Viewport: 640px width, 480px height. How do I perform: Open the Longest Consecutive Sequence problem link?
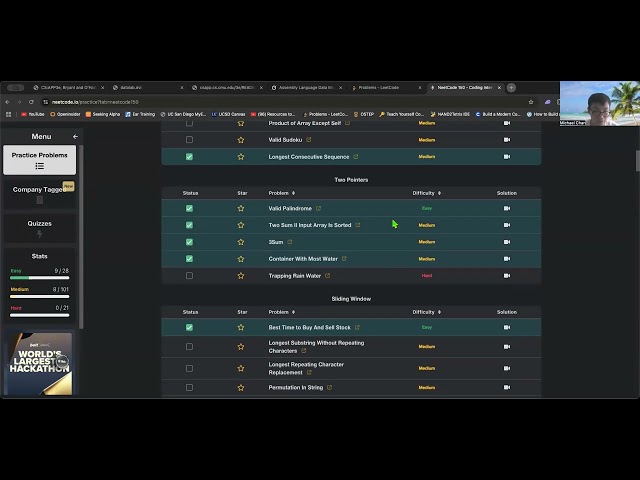click(x=309, y=157)
